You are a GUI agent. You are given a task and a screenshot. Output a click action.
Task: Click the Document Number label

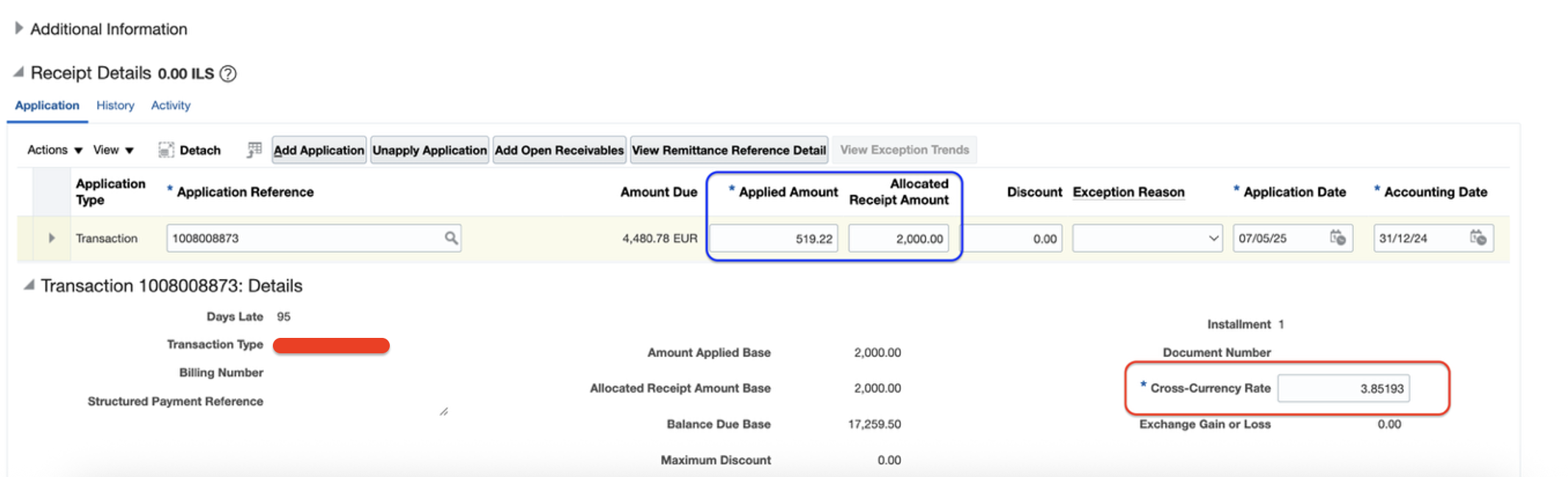(1216, 353)
